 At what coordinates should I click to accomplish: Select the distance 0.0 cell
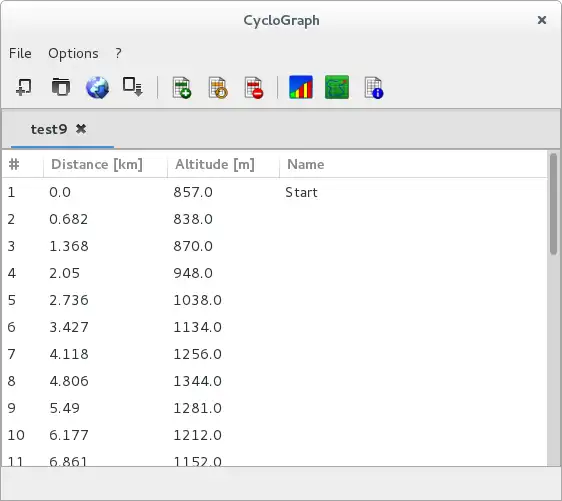(x=60, y=192)
